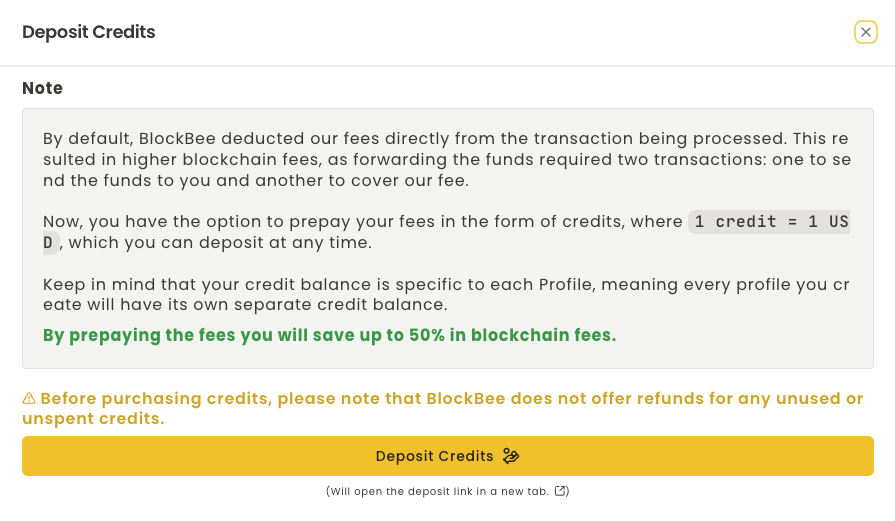This screenshot has width=895, height=521.
Task: Click the paragraph starting "Keep in mind"
Action: click(x=446, y=294)
